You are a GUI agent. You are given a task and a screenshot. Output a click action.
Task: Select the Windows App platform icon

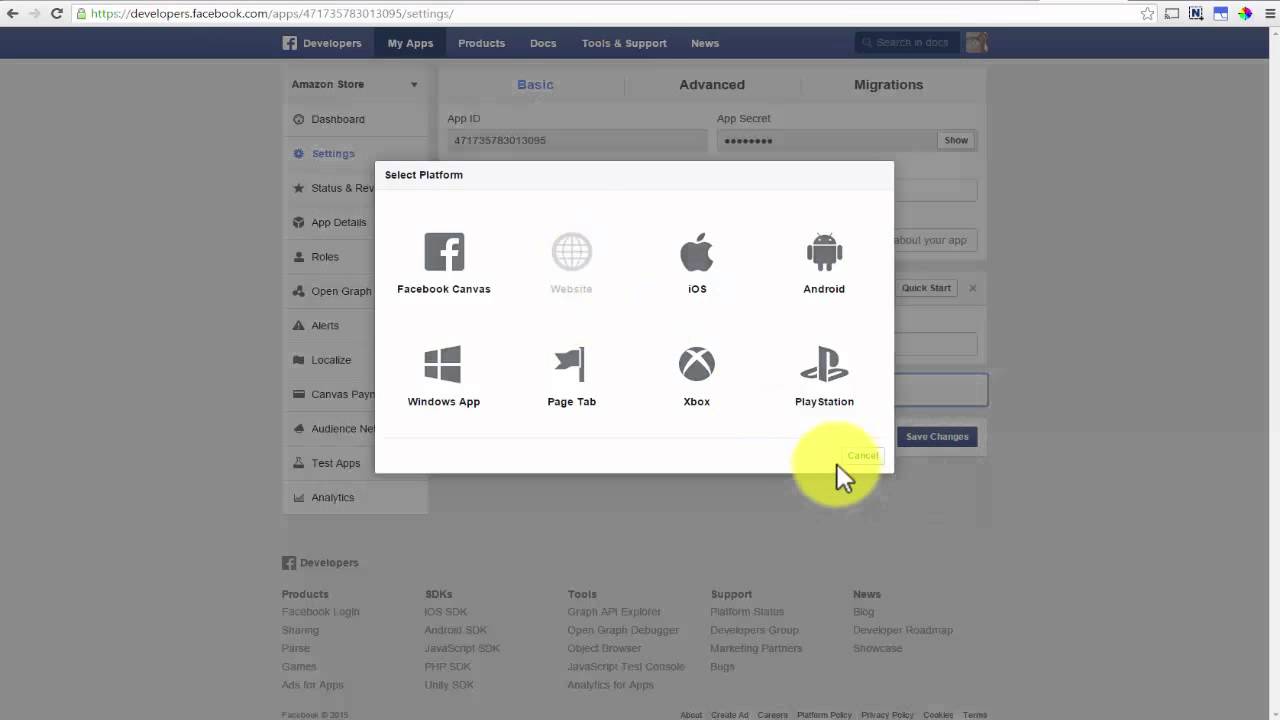point(443,364)
